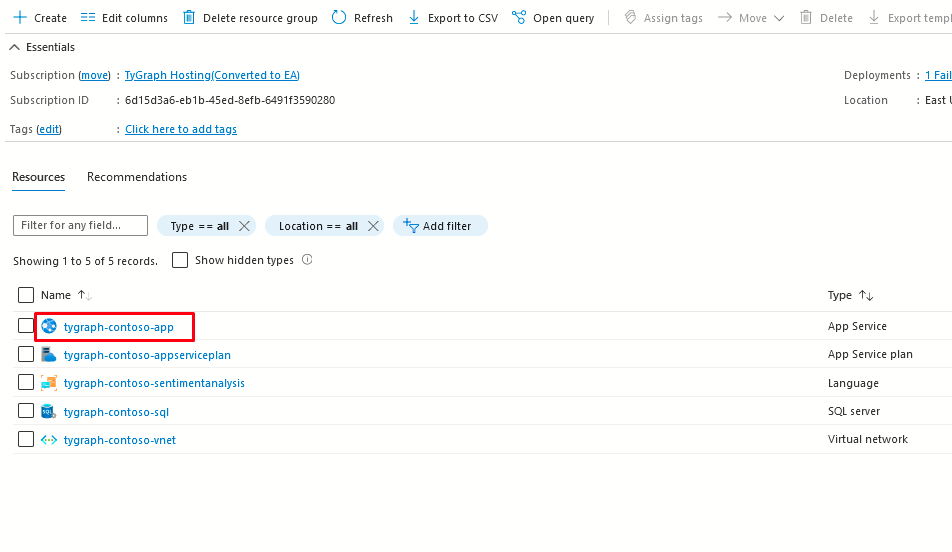Image resolution: width=952 pixels, height=552 pixels.
Task: Open tygraph-contoso-appserviceplan resource
Action: point(147,355)
